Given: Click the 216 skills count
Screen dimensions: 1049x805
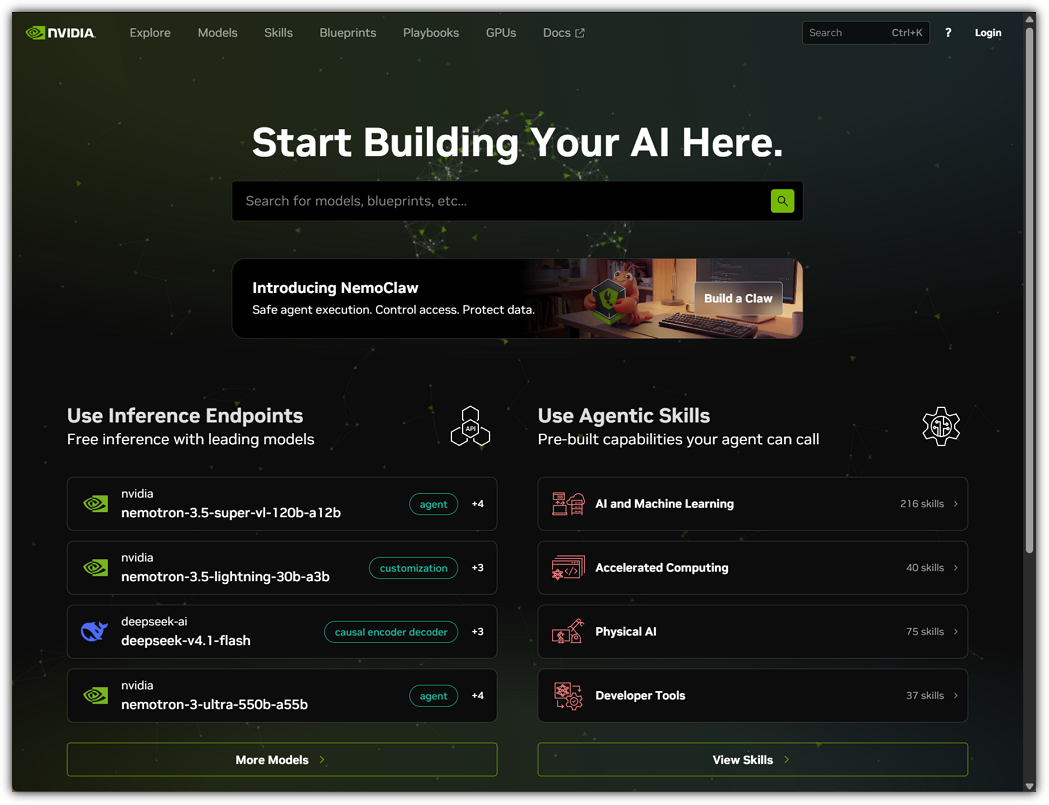Looking at the screenshot, I should pos(922,504).
